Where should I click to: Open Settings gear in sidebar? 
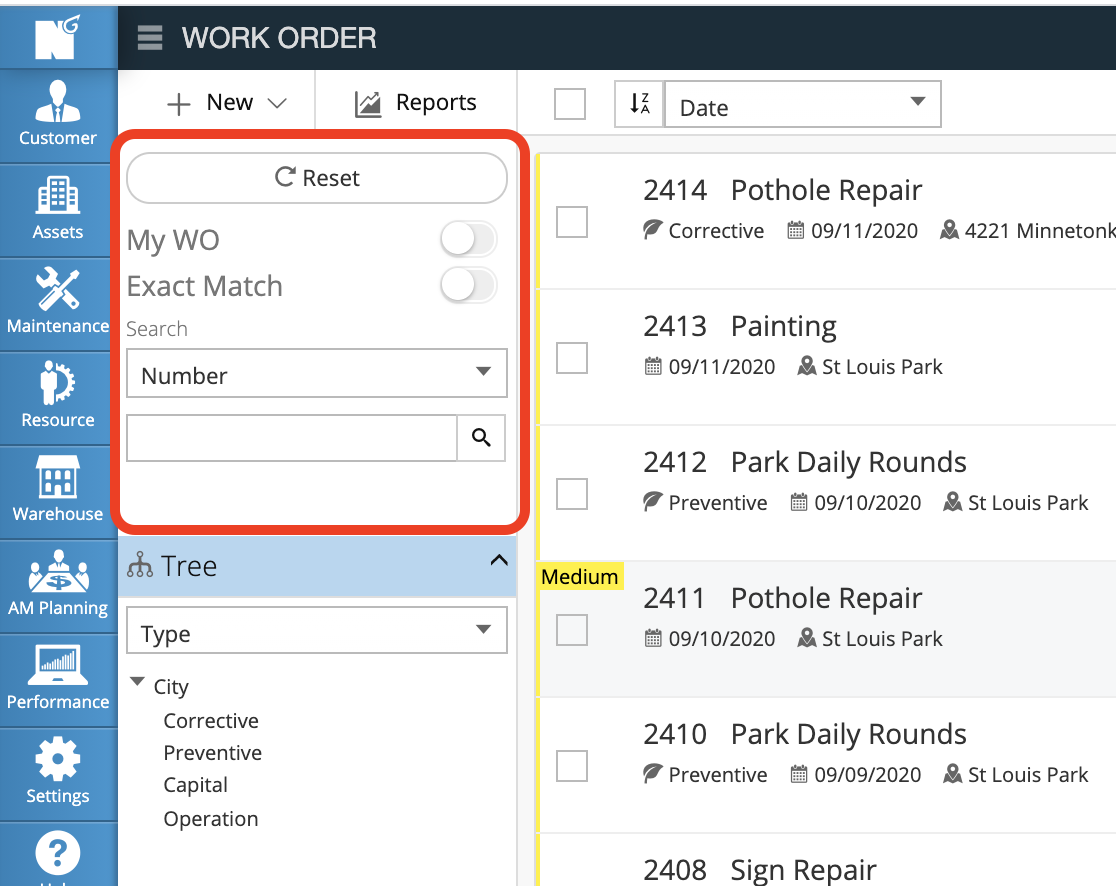(x=58, y=771)
